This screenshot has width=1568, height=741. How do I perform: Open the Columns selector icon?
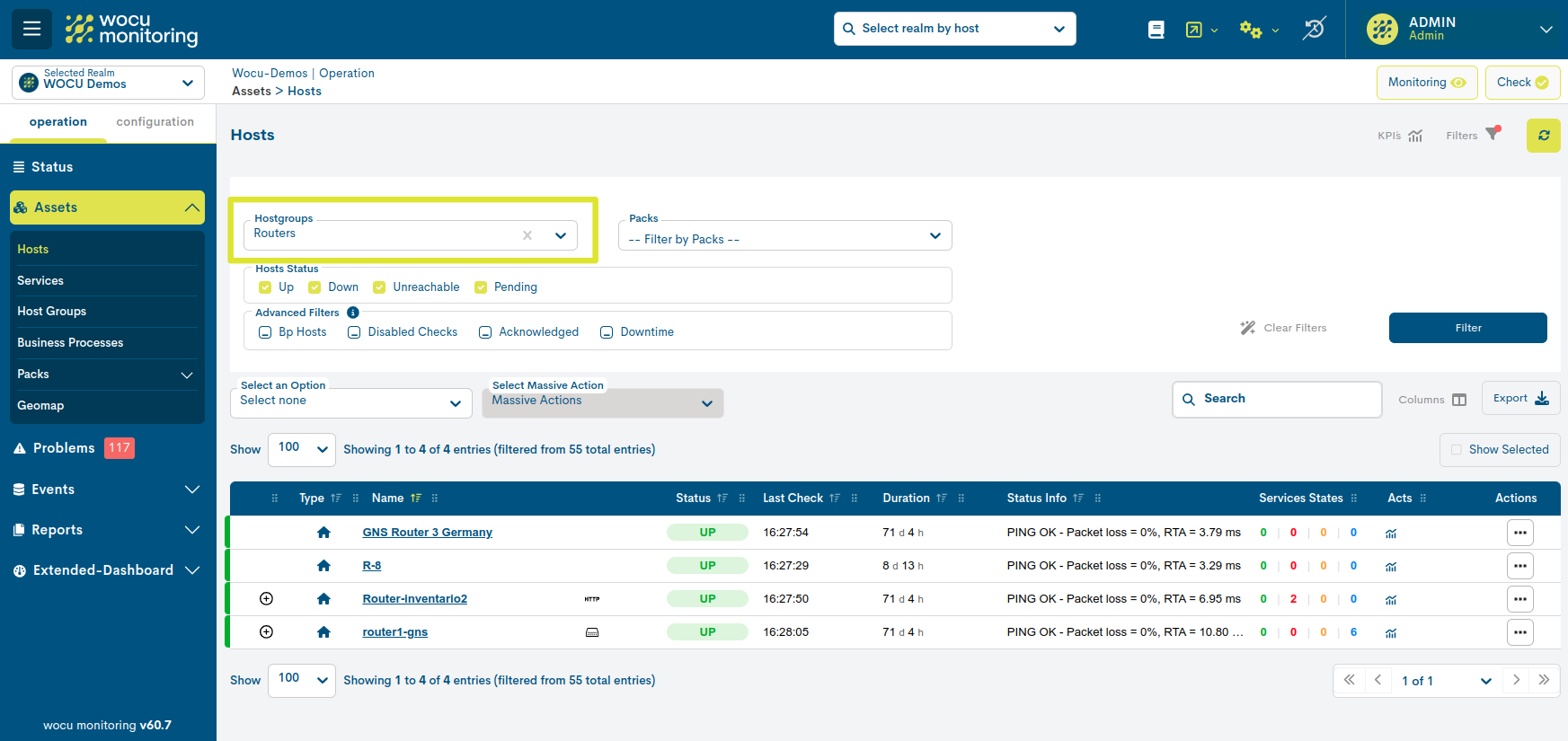tap(1459, 400)
